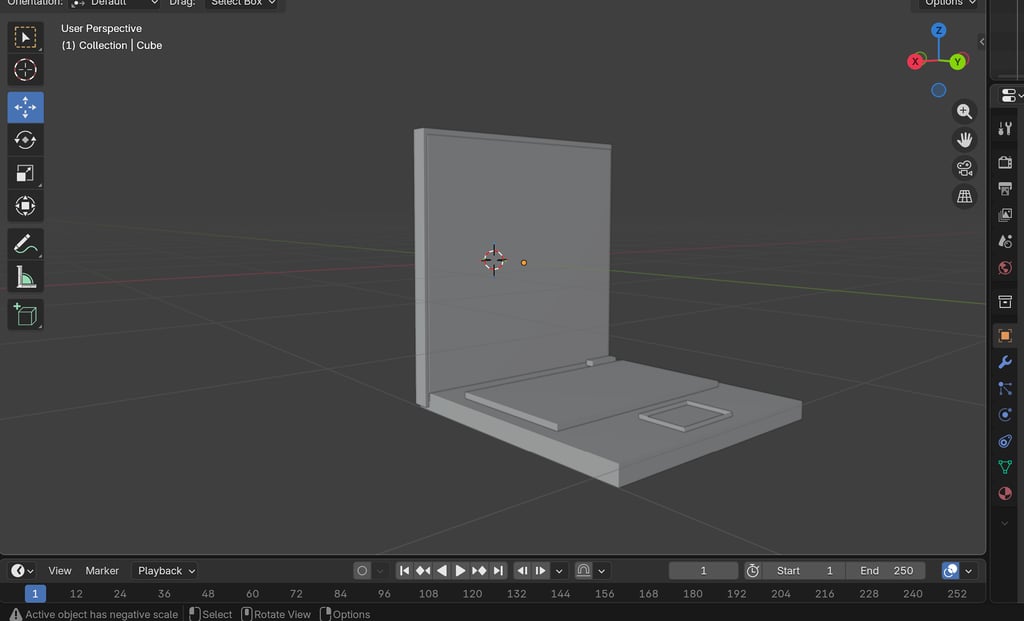Toggle the preview range clock icon

point(752,571)
